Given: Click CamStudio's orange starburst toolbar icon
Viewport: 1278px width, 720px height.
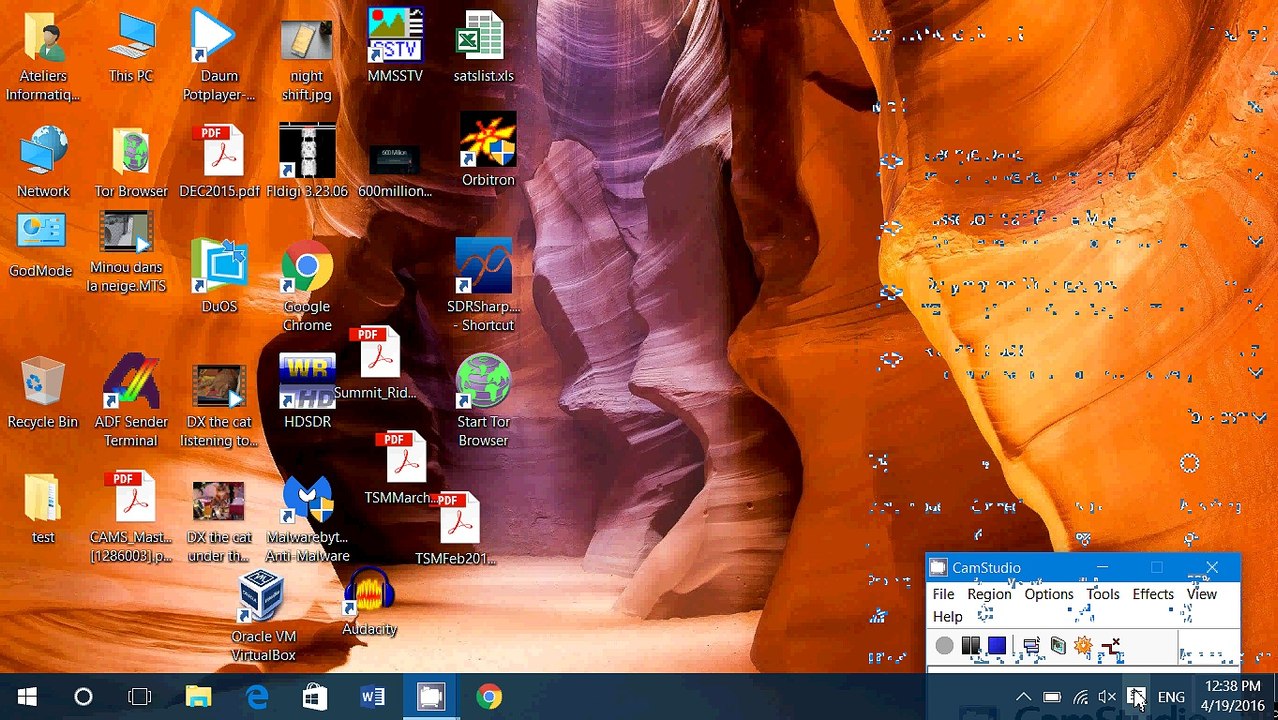Looking at the screenshot, I should point(1083,646).
